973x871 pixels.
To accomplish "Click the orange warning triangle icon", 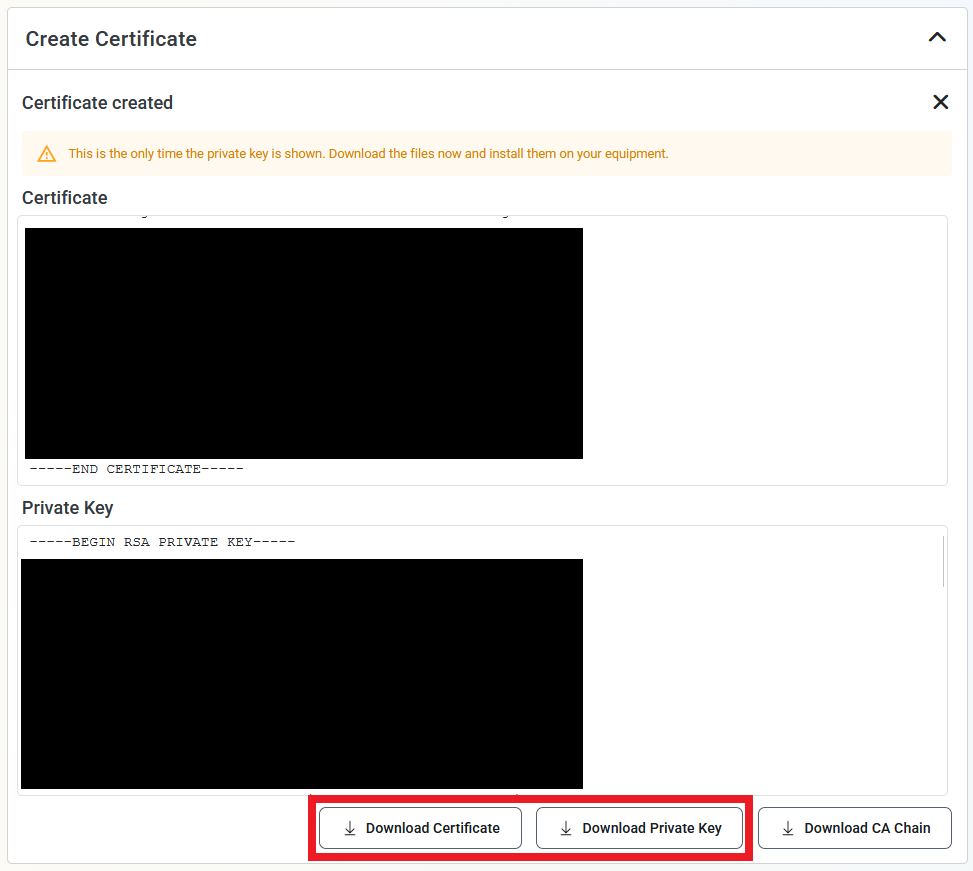I will click(x=47, y=154).
